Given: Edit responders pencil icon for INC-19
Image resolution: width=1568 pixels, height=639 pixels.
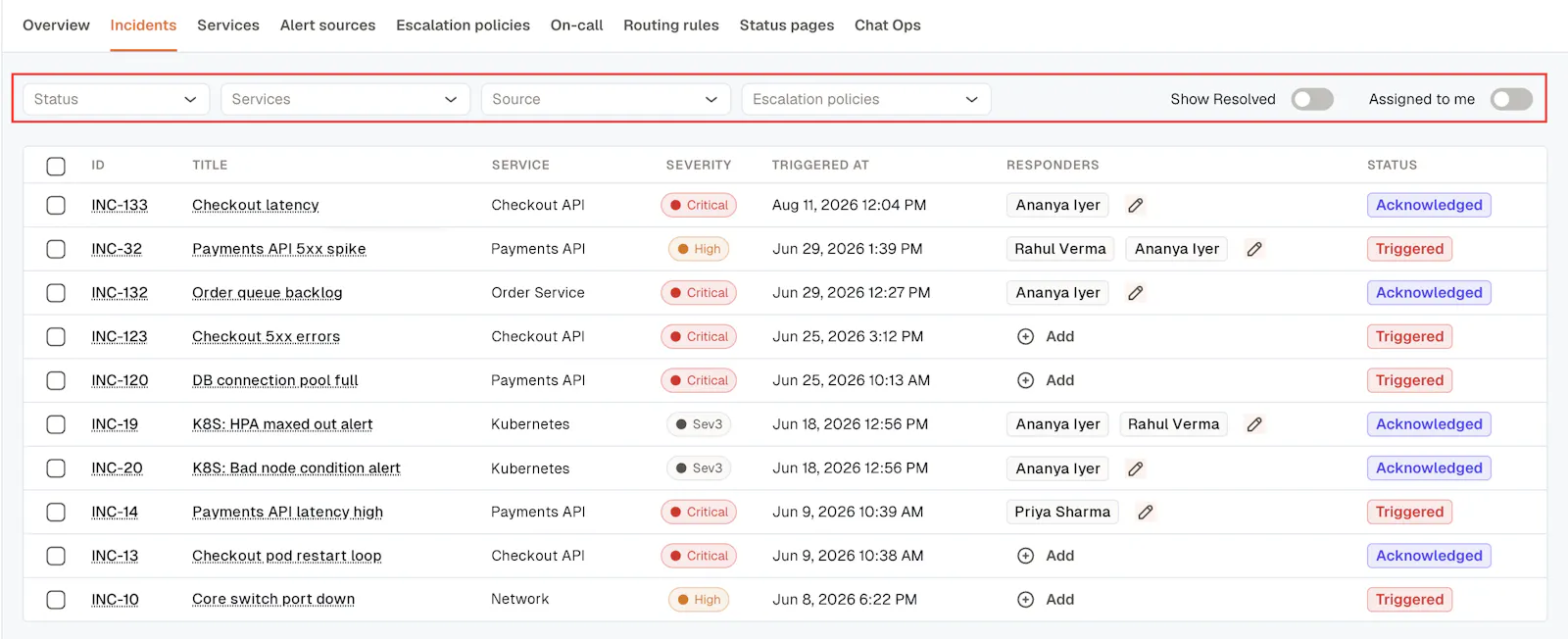Looking at the screenshot, I should tap(1254, 424).
